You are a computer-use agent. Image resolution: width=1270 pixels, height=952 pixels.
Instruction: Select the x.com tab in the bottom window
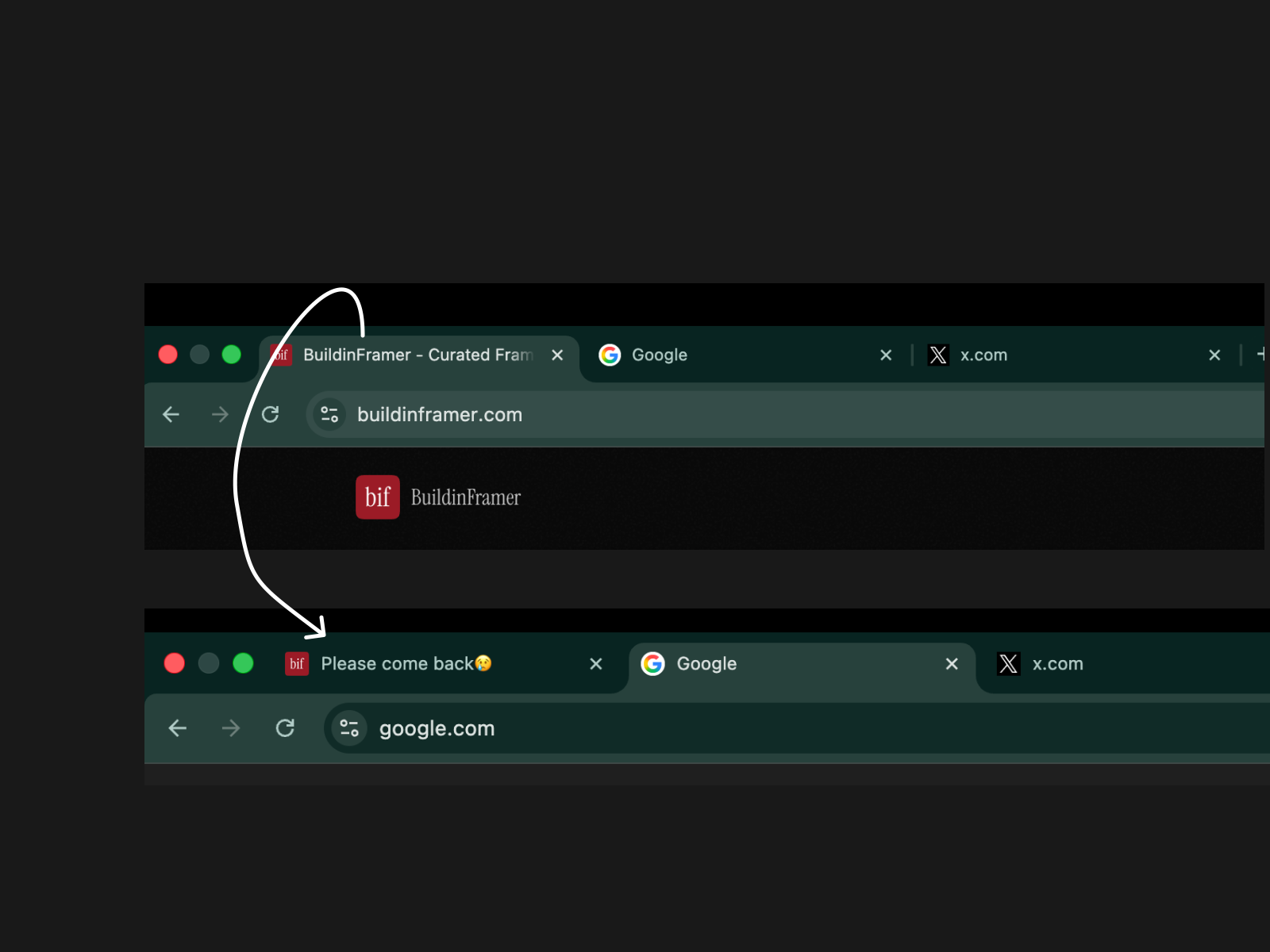(x=1058, y=664)
